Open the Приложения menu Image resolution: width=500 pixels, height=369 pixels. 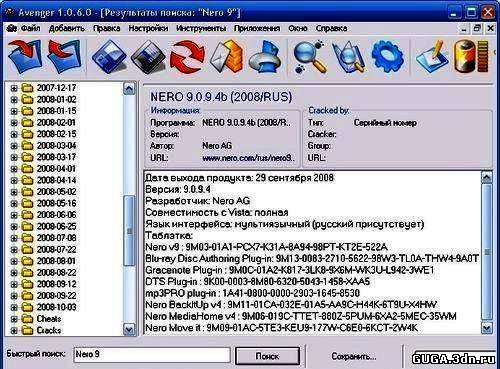257,28
